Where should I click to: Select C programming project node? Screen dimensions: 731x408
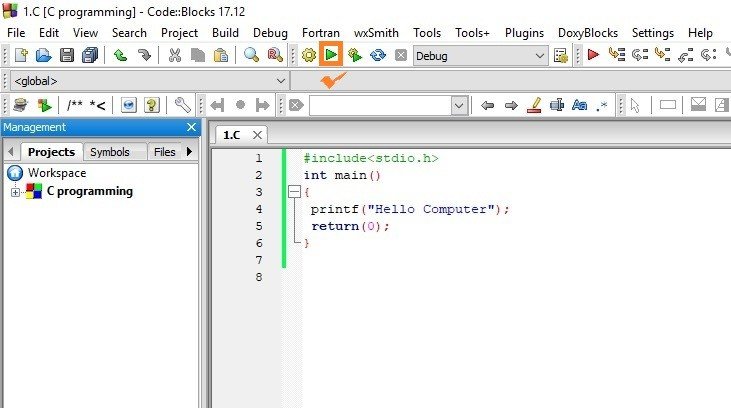[x=90, y=191]
